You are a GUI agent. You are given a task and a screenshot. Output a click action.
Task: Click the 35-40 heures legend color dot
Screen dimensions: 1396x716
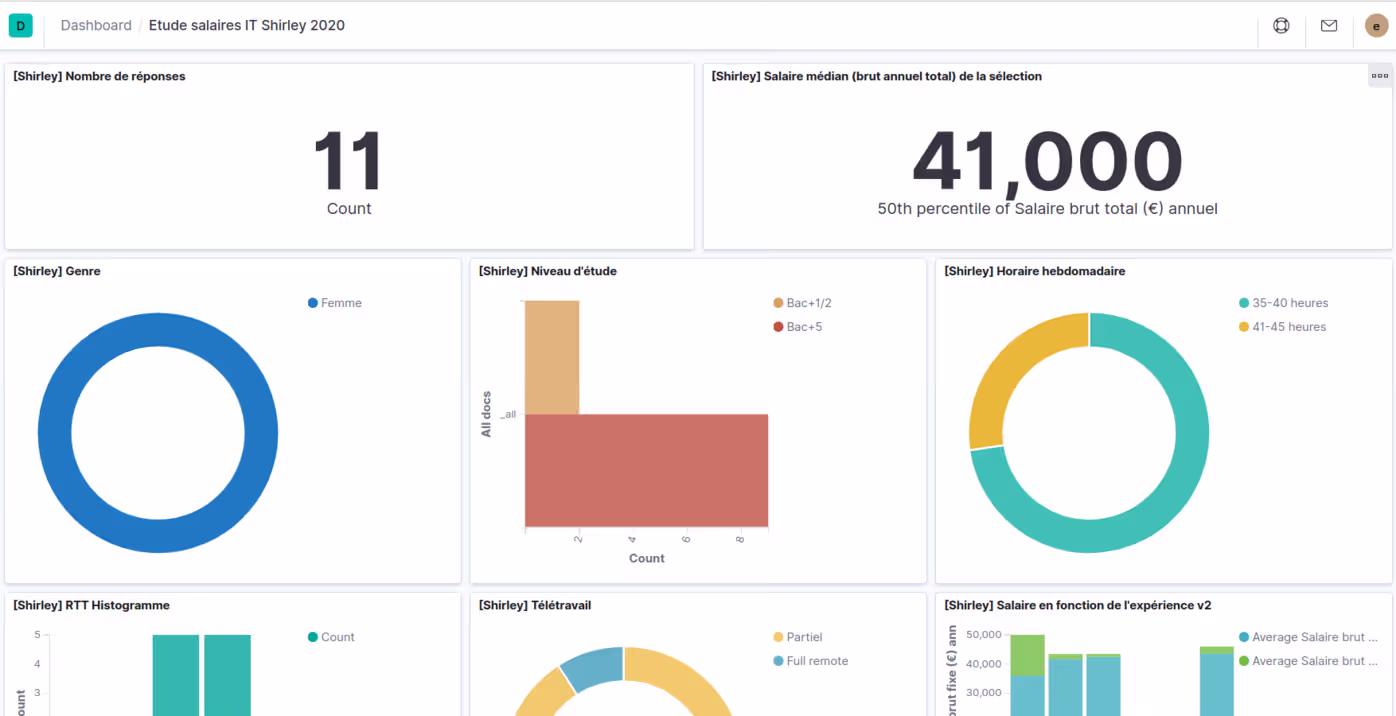(1244, 303)
